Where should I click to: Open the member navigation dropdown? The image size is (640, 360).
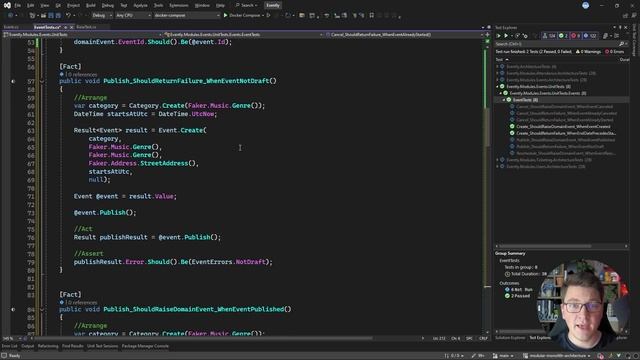pos(404,35)
